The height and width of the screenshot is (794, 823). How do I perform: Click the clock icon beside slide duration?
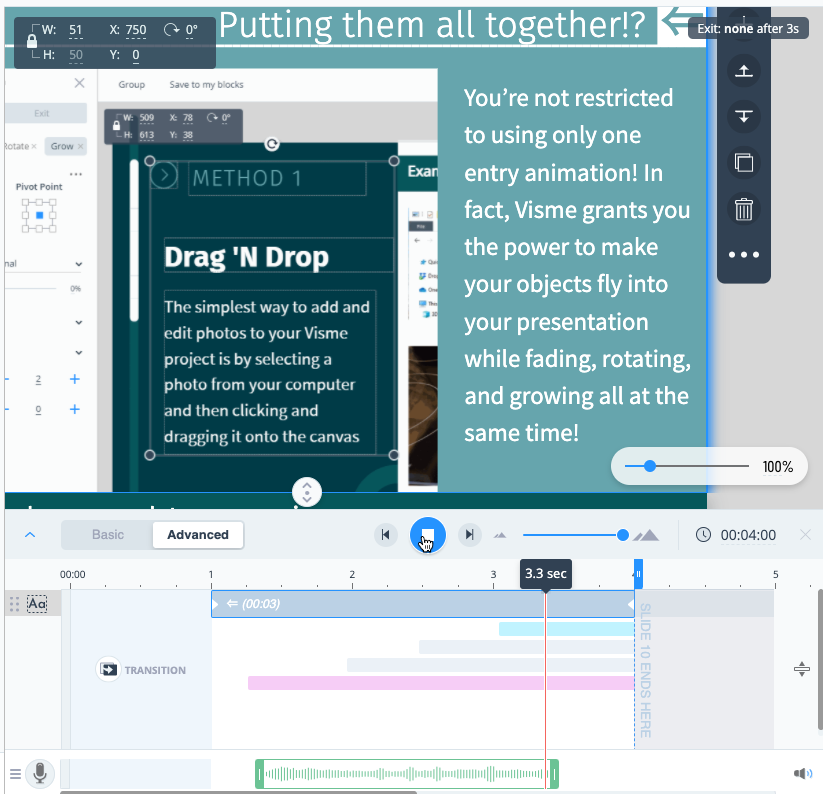pyautogui.click(x=703, y=535)
